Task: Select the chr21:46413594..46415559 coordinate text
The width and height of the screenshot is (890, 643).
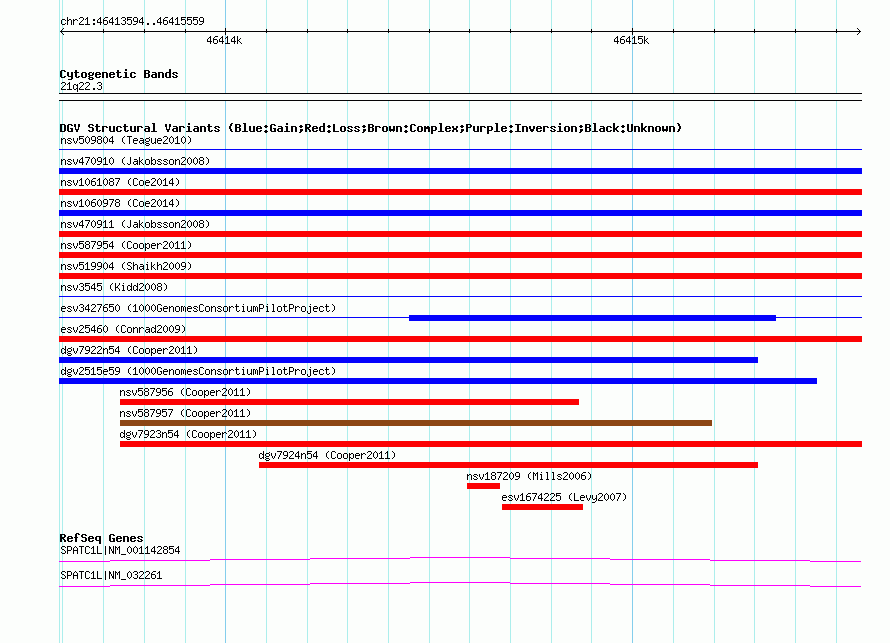Action: (132, 21)
